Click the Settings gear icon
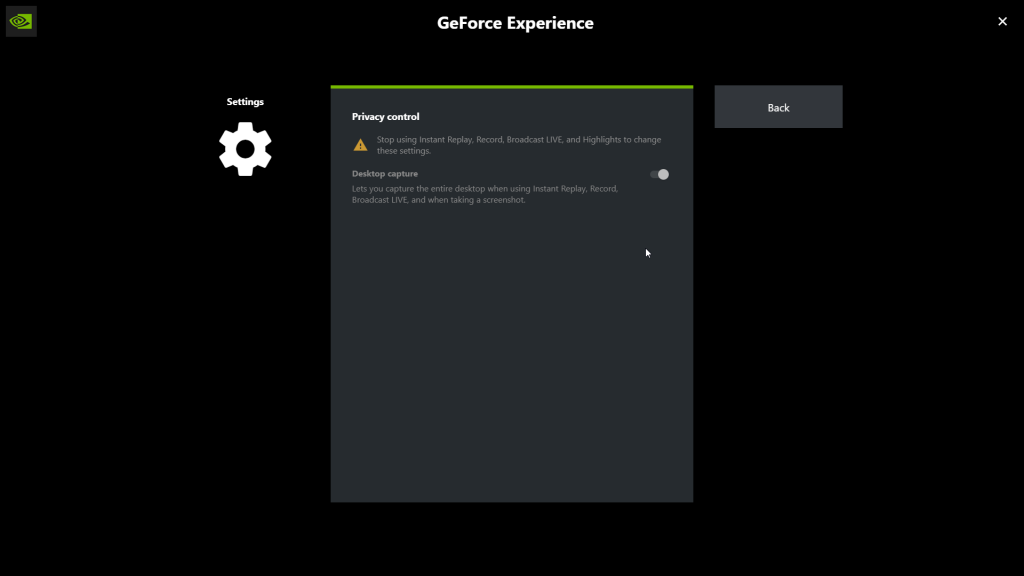1024x576 pixels. (x=245, y=149)
